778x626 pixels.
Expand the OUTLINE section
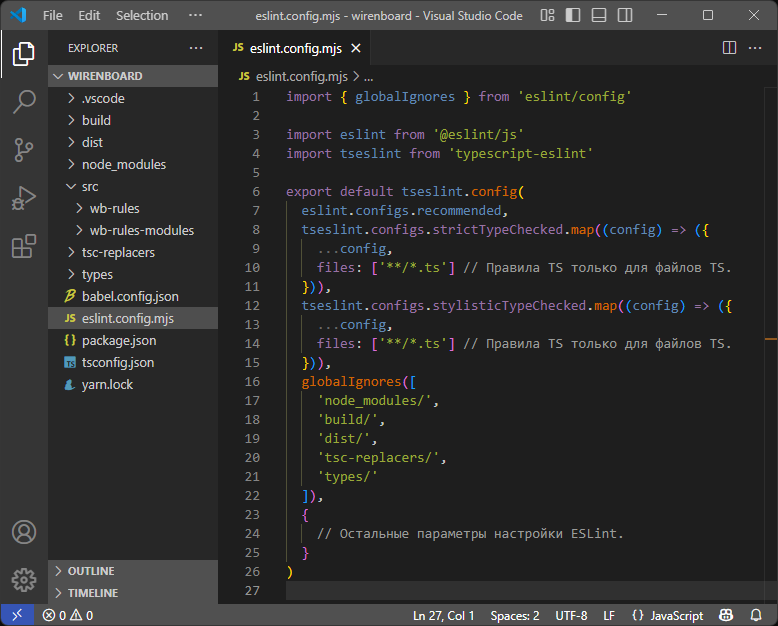pos(90,571)
